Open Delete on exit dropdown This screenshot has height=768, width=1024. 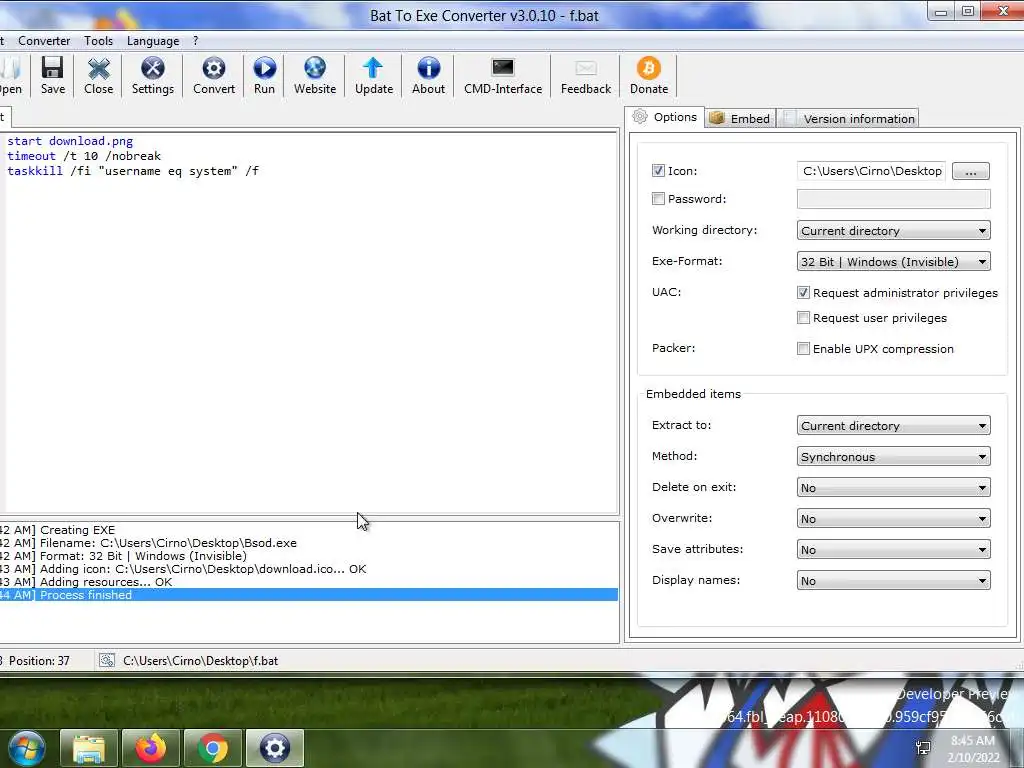(893, 488)
